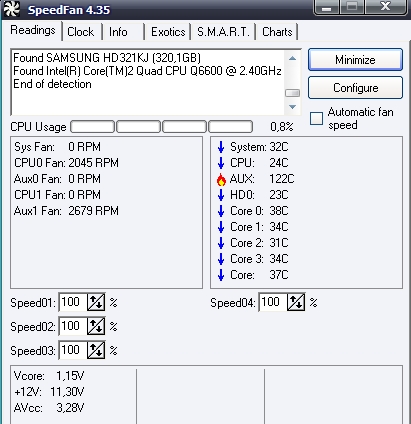Click the Speed04 up-down stepper arrows
The width and height of the screenshot is (411, 424).
point(296,302)
